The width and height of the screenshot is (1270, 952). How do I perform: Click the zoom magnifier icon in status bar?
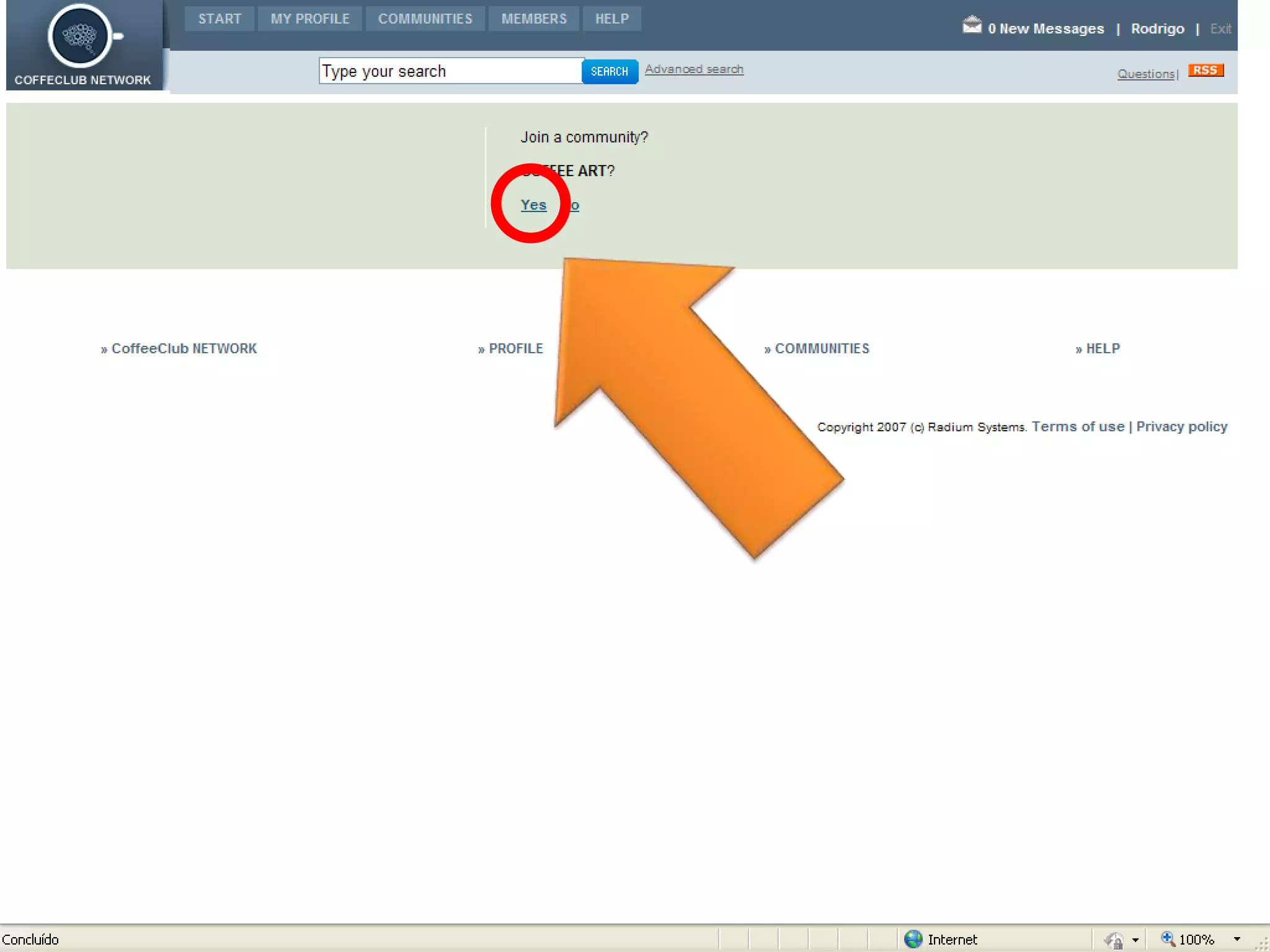tap(1168, 938)
